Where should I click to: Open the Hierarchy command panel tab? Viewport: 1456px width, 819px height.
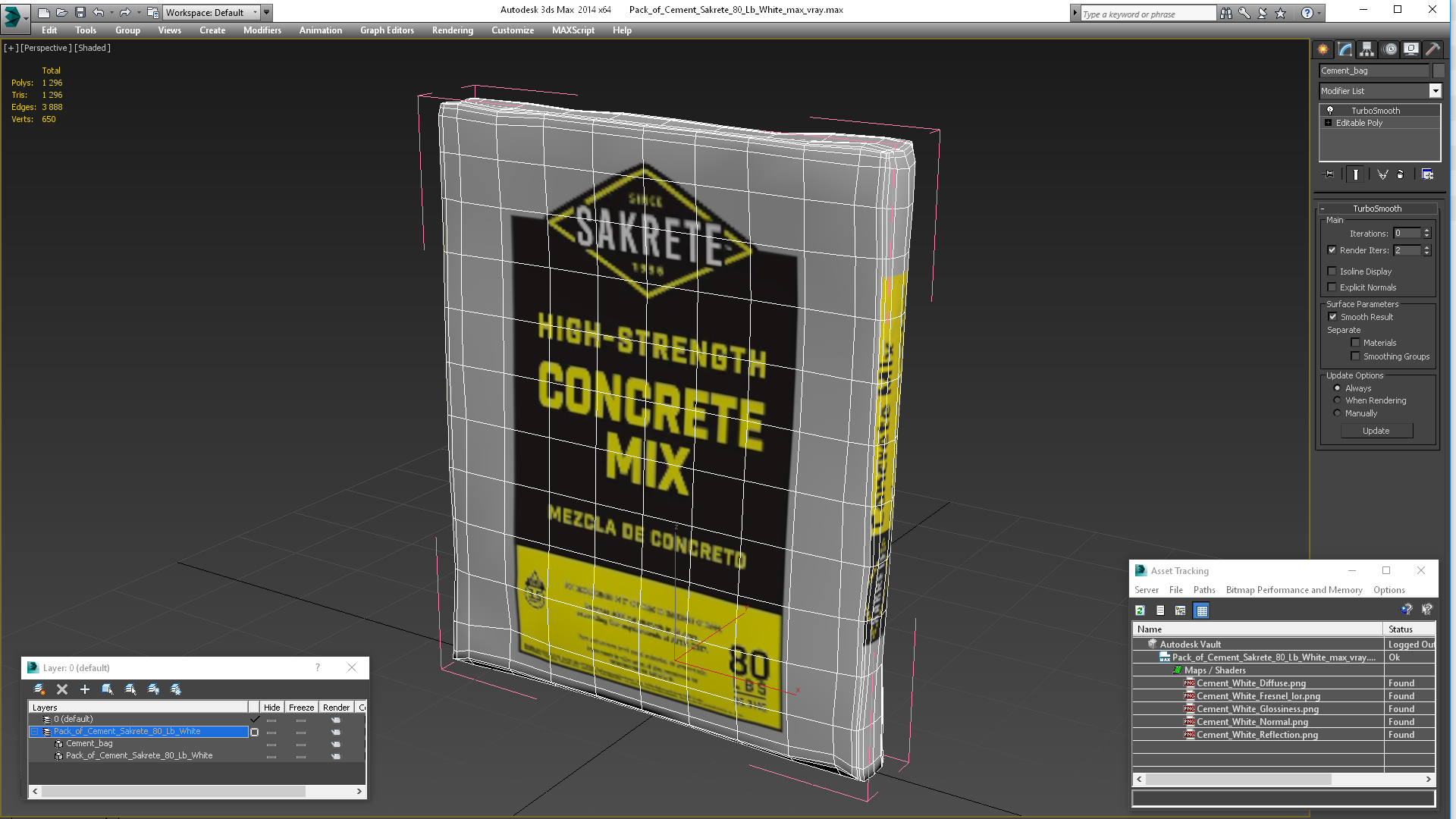(x=1367, y=49)
